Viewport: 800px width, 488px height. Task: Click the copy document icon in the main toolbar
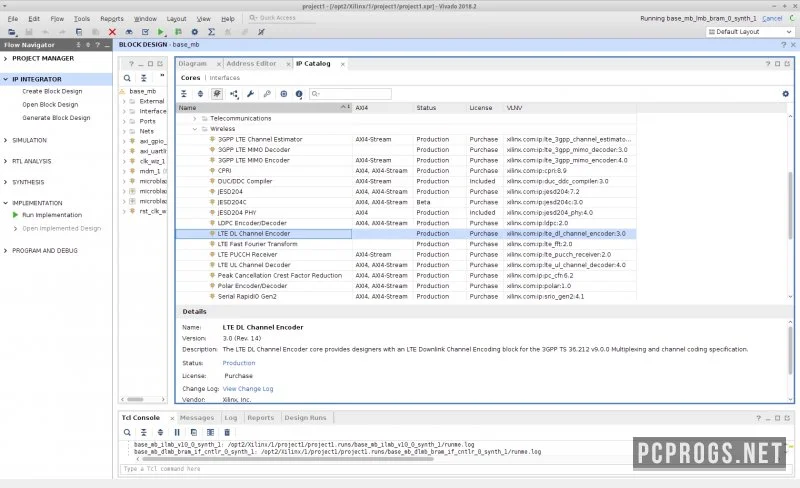click(79, 32)
